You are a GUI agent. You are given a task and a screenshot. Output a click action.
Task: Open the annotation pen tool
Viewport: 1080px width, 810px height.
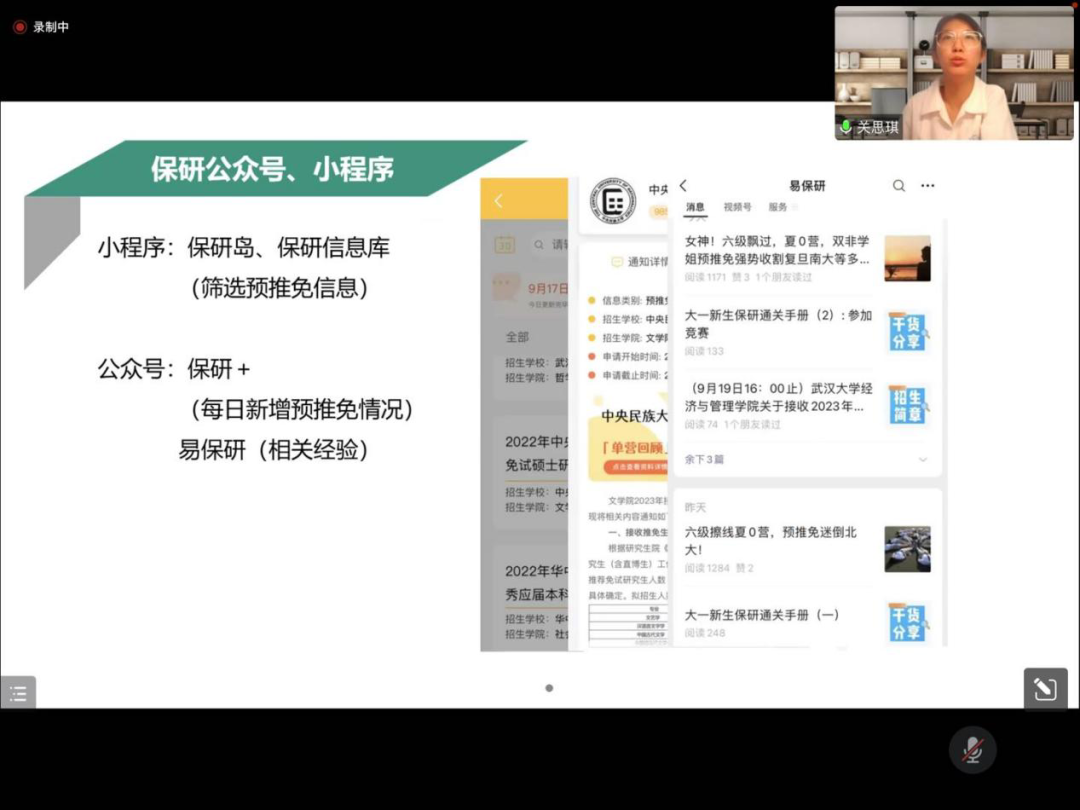(1045, 689)
